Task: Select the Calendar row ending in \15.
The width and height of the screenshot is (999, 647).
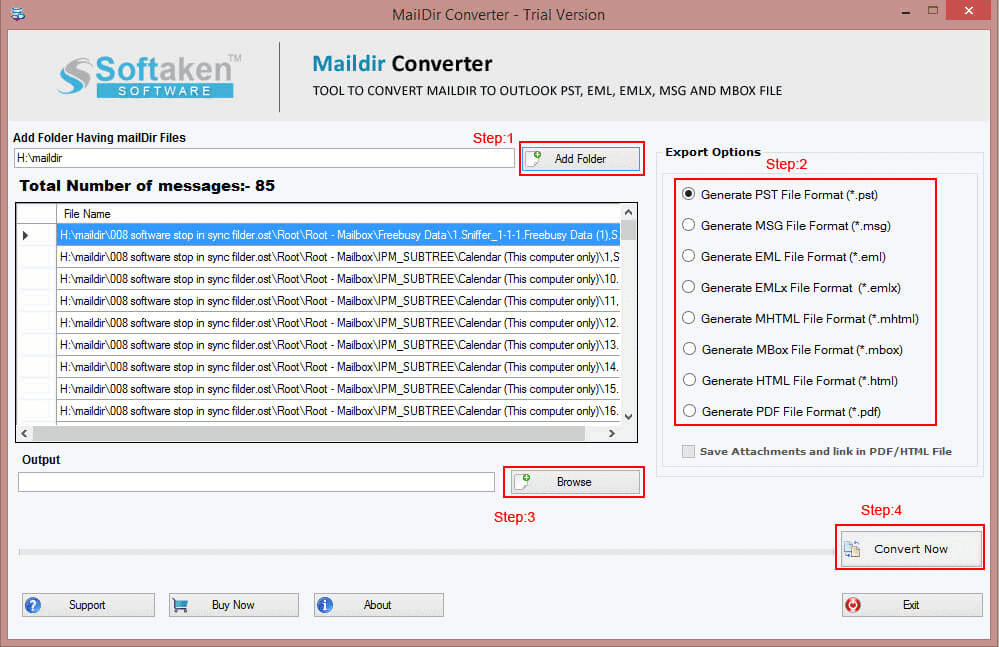Action: tap(338, 389)
